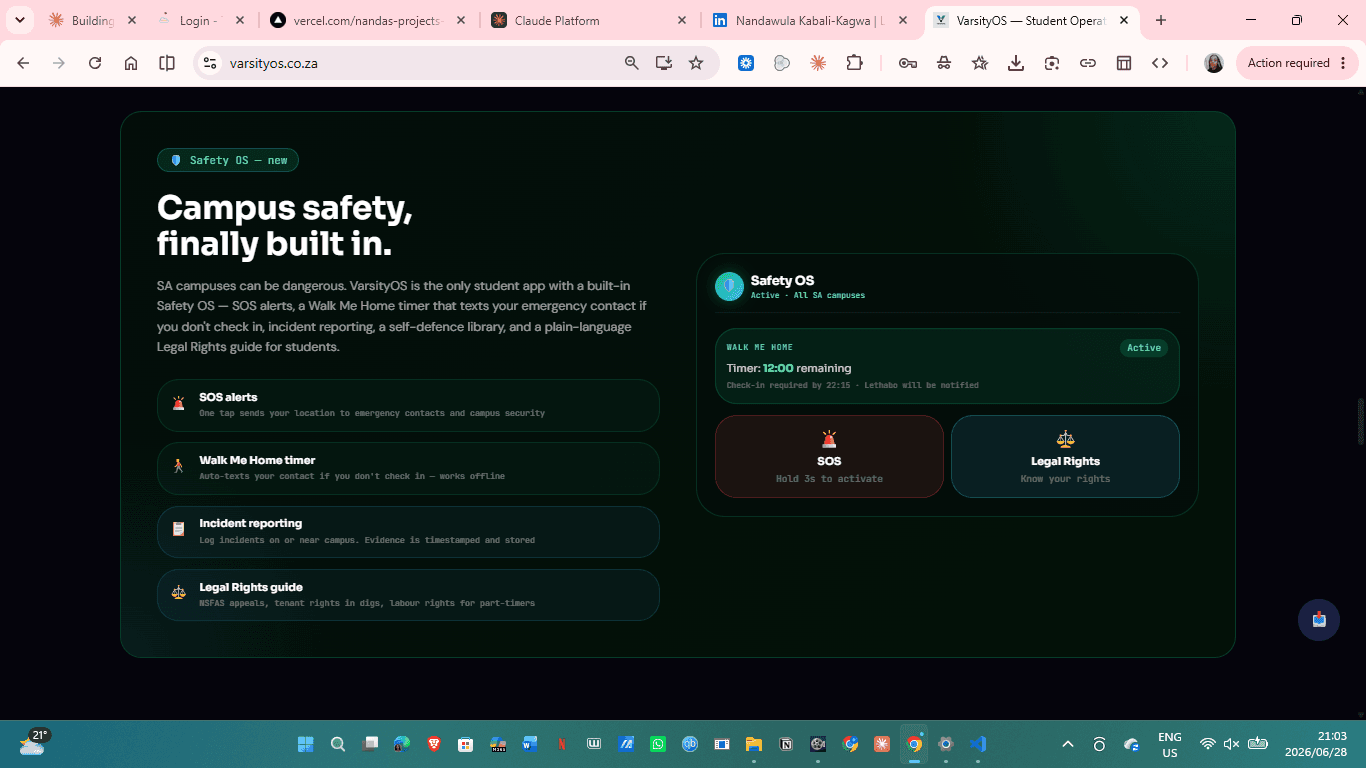The width and height of the screenshot is (1366, 768).
Task: Open the bookmarks star list icon
Action: click(x=980, y=63)
